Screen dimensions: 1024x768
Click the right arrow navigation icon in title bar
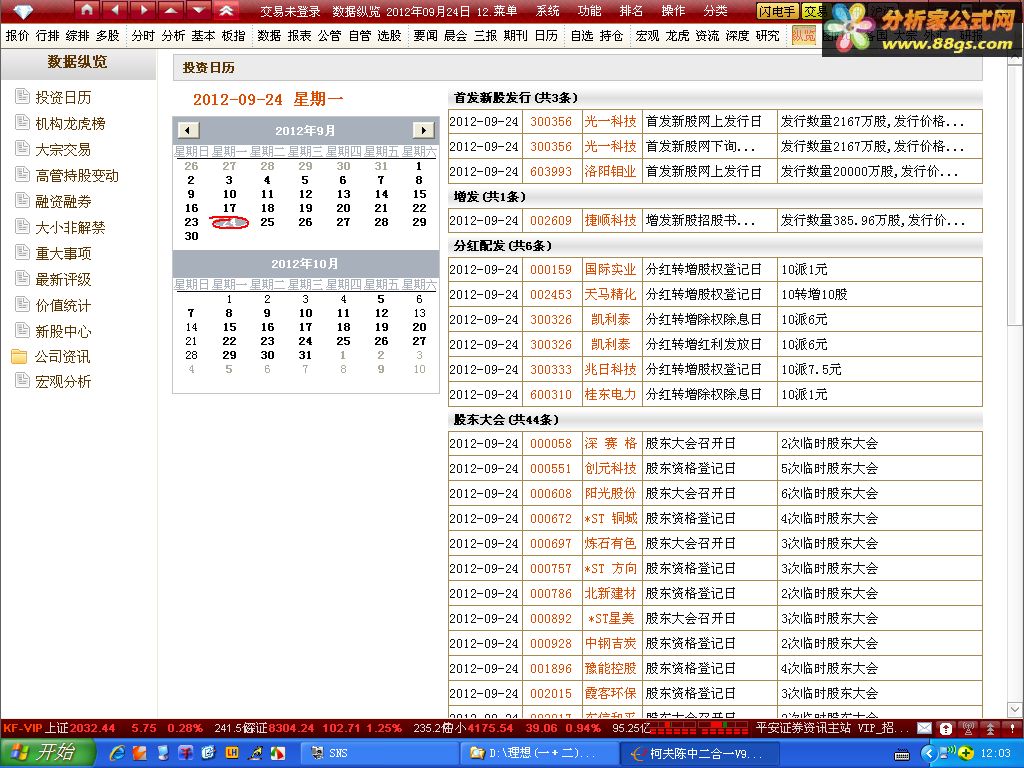pyautogui.click(x=143, y=10)
